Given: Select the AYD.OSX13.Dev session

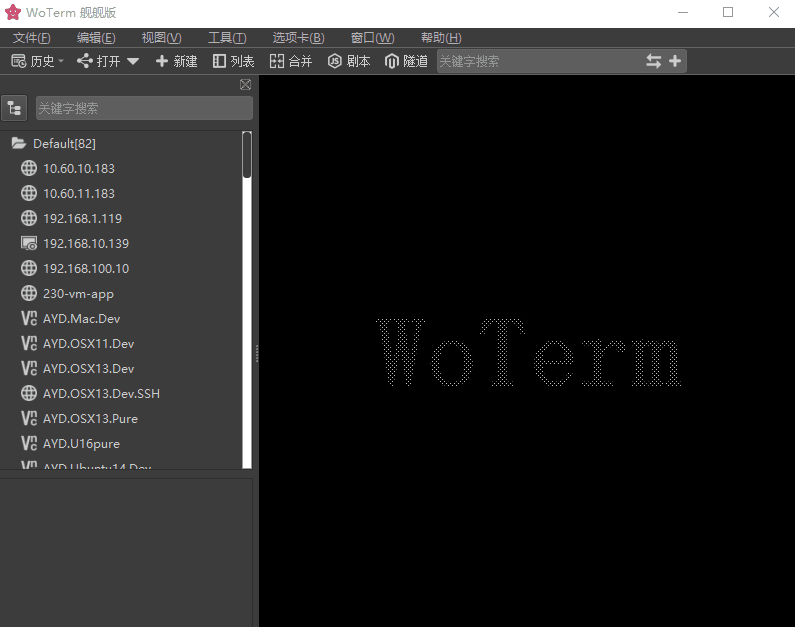Looking at the screenshot, I should 88,368.
